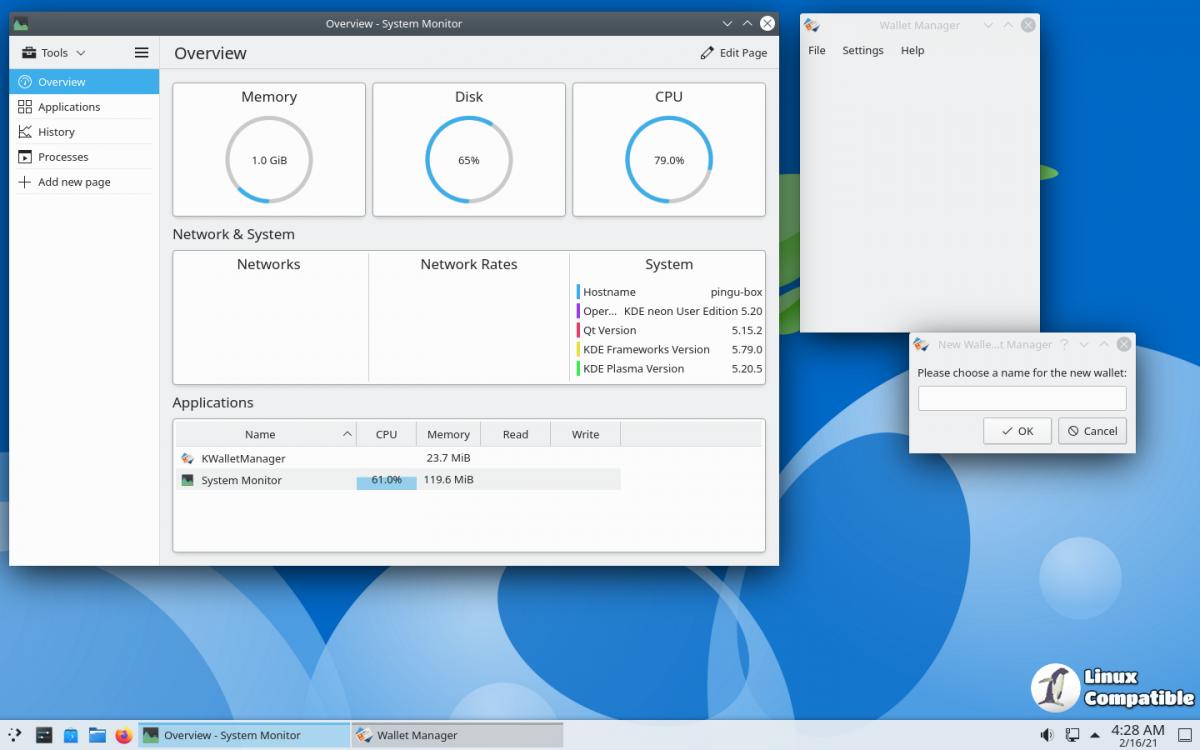
Task: Expand hidden system tray icons arrow
Action: [1096, 735]
